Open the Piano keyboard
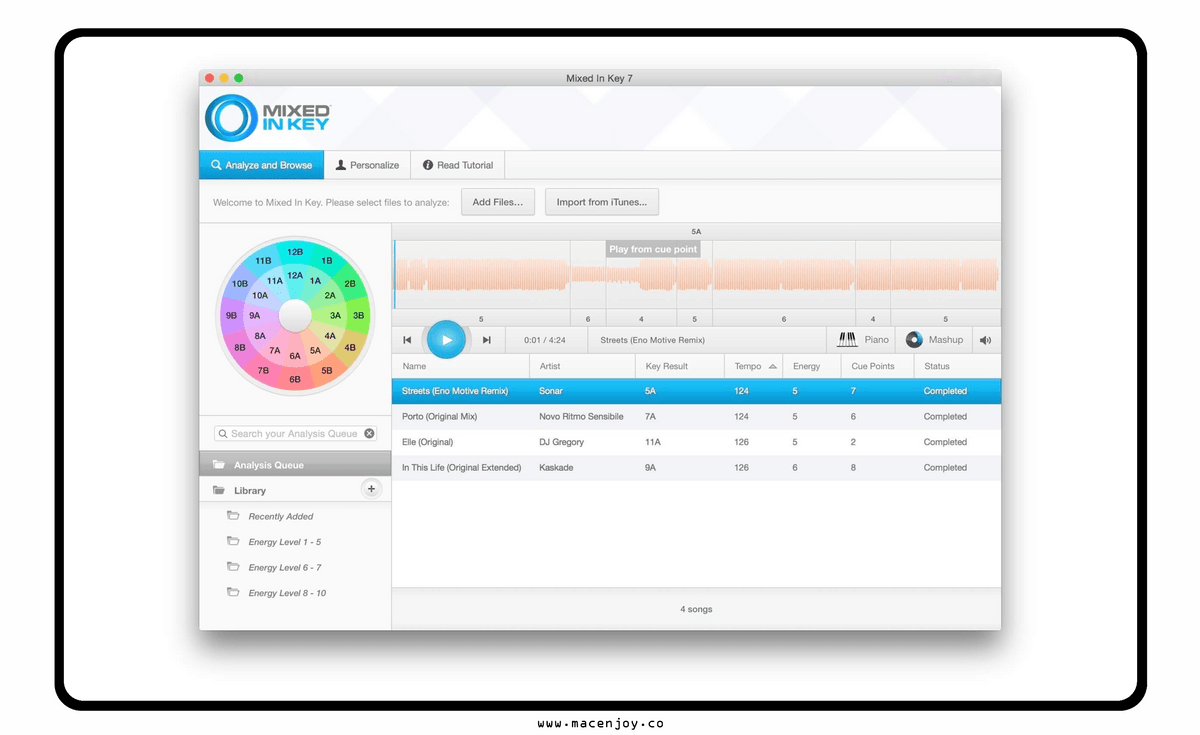 pos(863,340)
